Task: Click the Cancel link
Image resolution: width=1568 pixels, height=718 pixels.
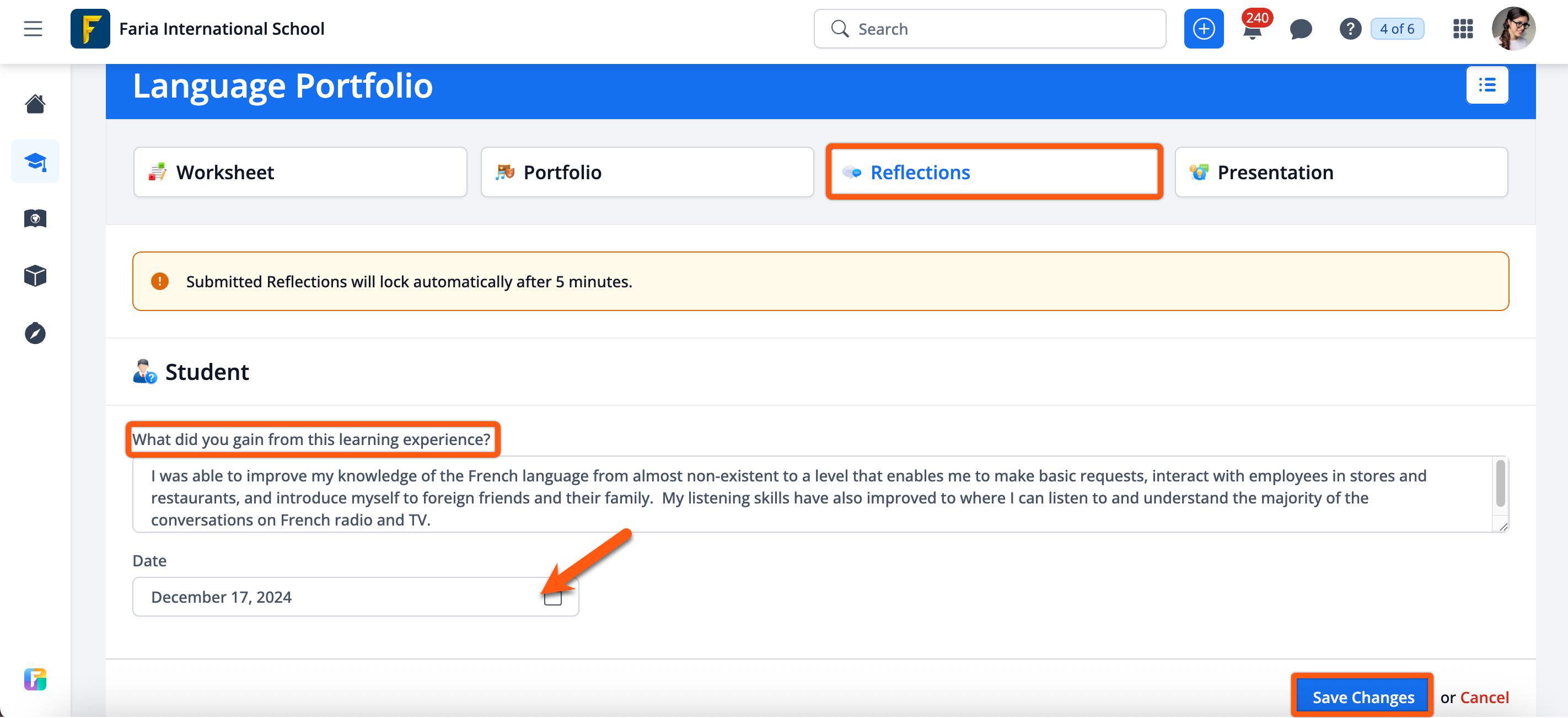Action: pyautogui.click(x=1485, y=697)
